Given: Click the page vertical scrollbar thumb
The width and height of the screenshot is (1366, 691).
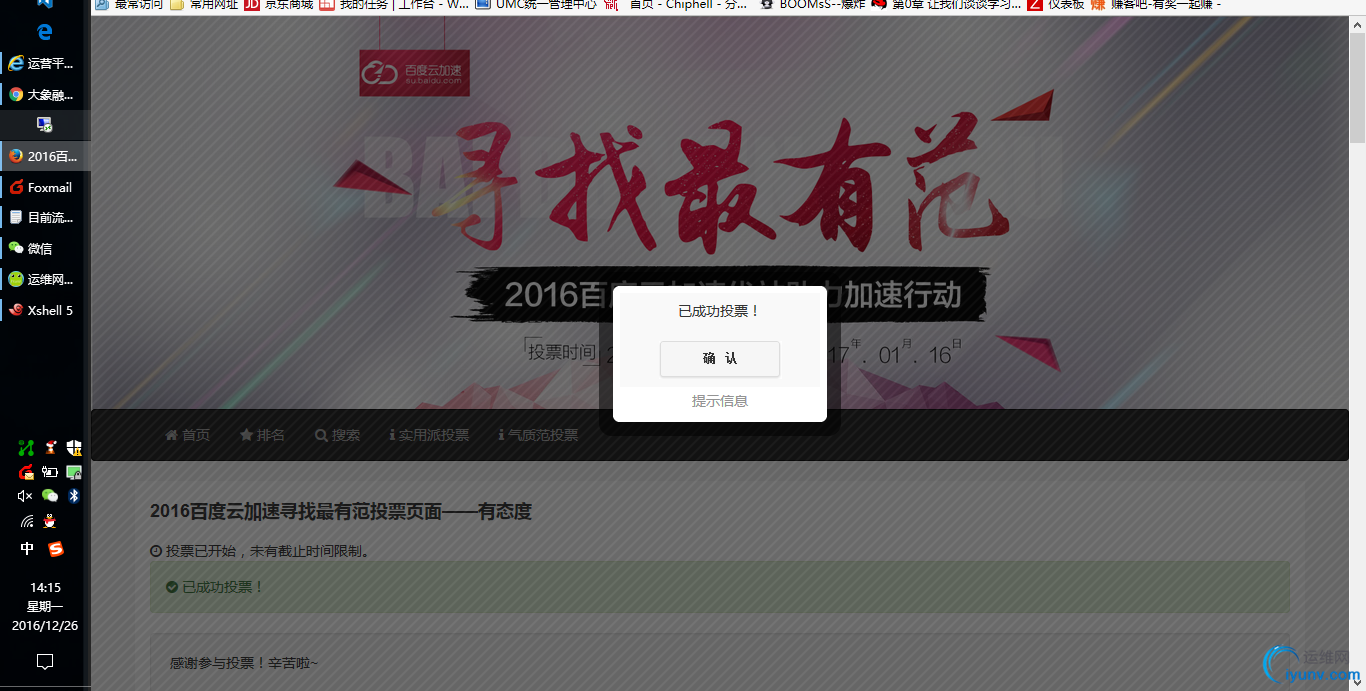Looking at the screenshot, I should [1357, 90].
